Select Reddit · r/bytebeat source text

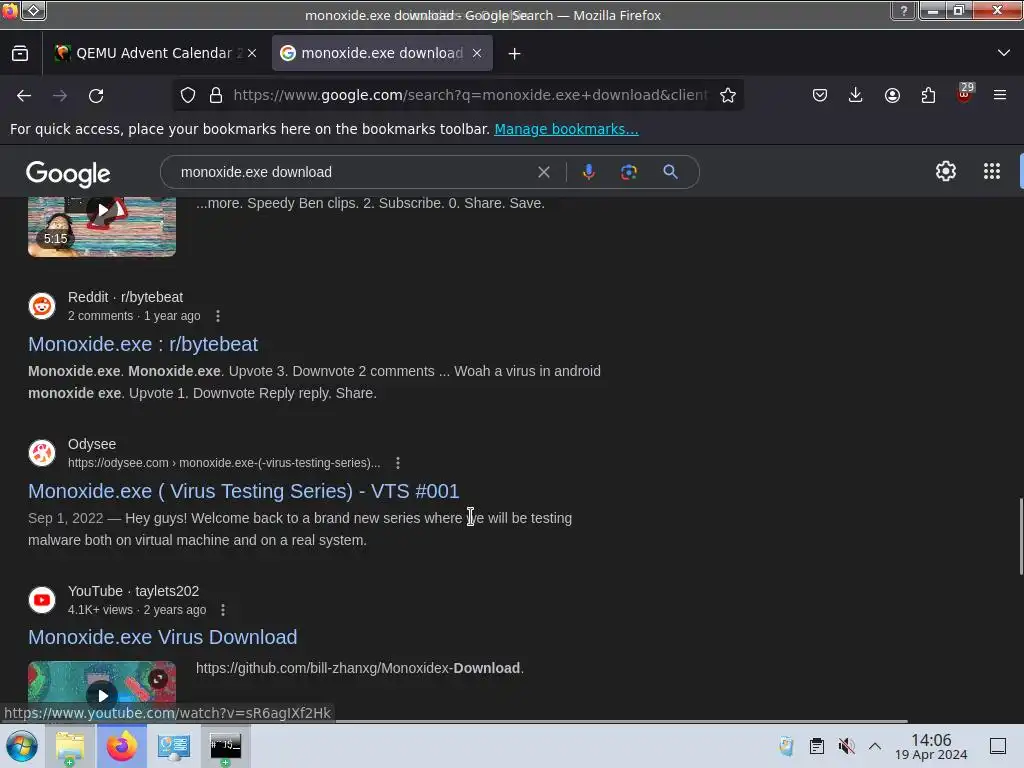[x=125, y=297]
